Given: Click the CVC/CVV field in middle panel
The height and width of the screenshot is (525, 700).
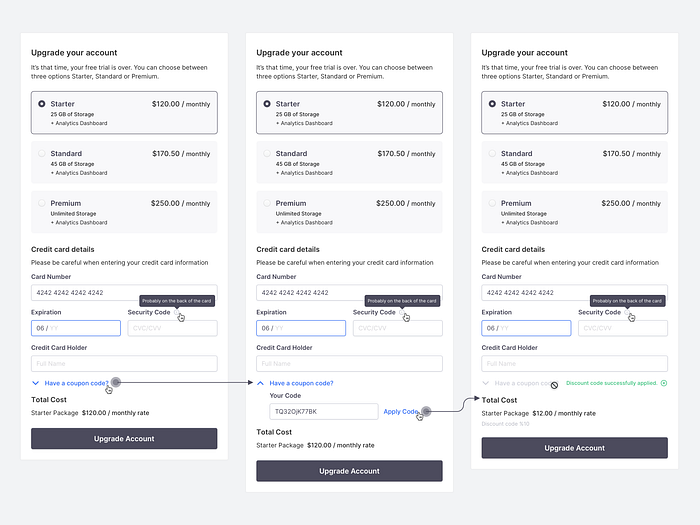Looking at the screenshot, I should [x=398, y=328].
